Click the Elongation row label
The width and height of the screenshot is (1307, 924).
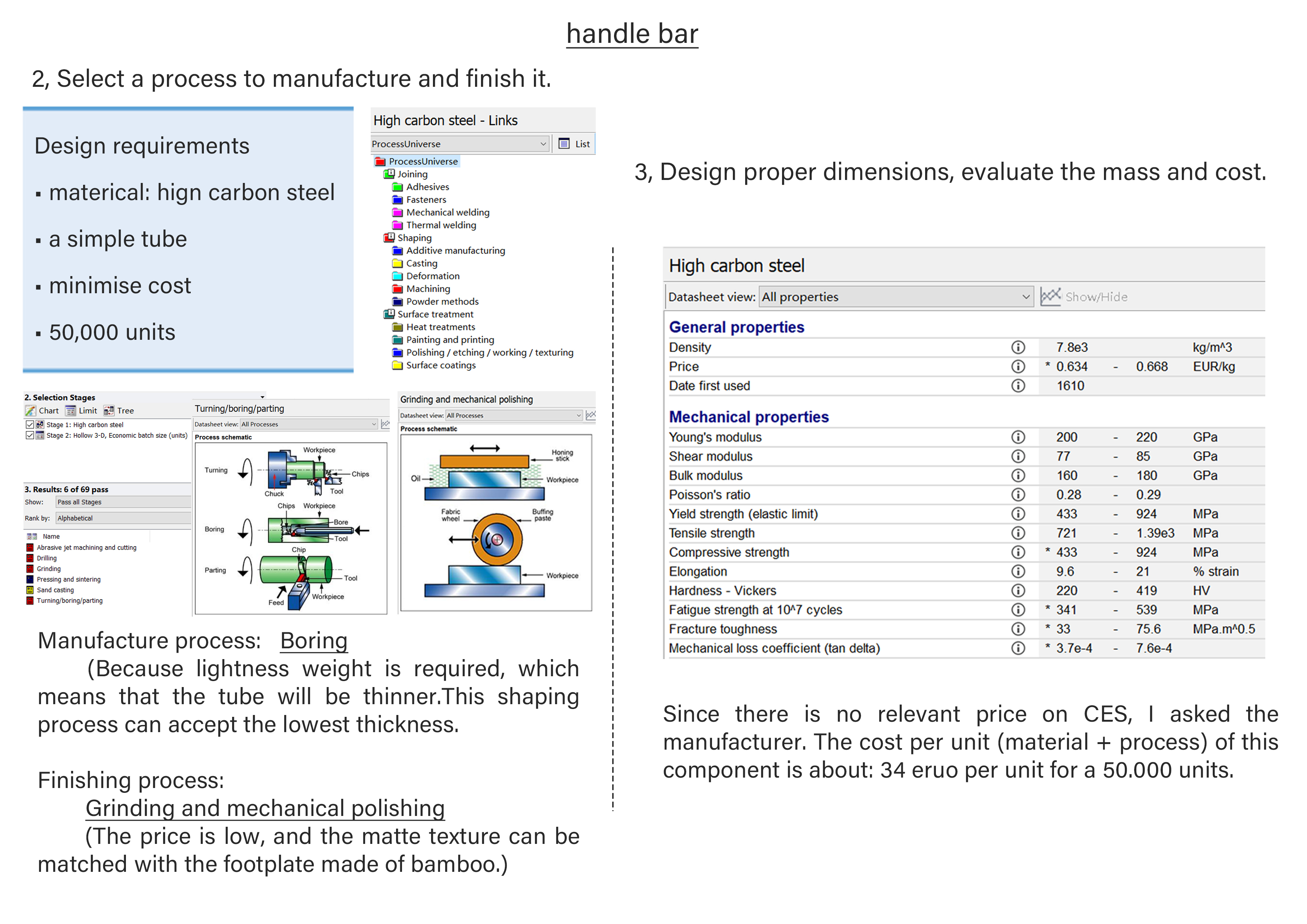(x=698, y=572)
